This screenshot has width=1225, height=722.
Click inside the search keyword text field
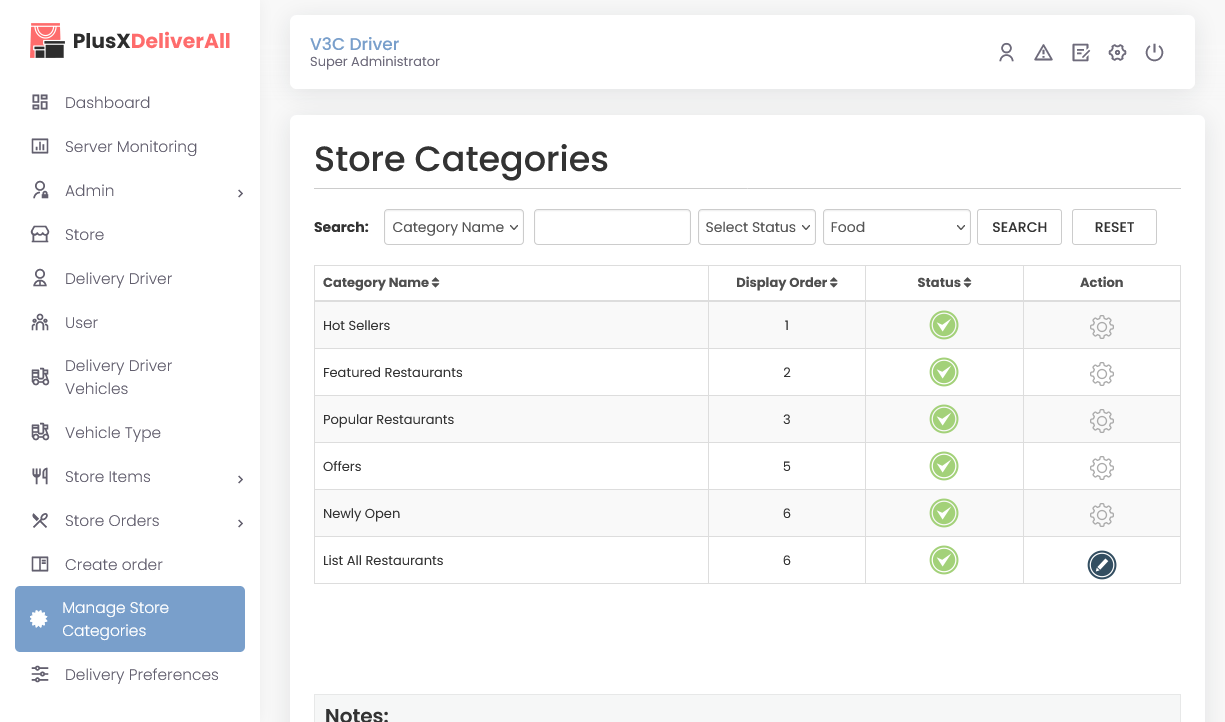tap(612, 227)
